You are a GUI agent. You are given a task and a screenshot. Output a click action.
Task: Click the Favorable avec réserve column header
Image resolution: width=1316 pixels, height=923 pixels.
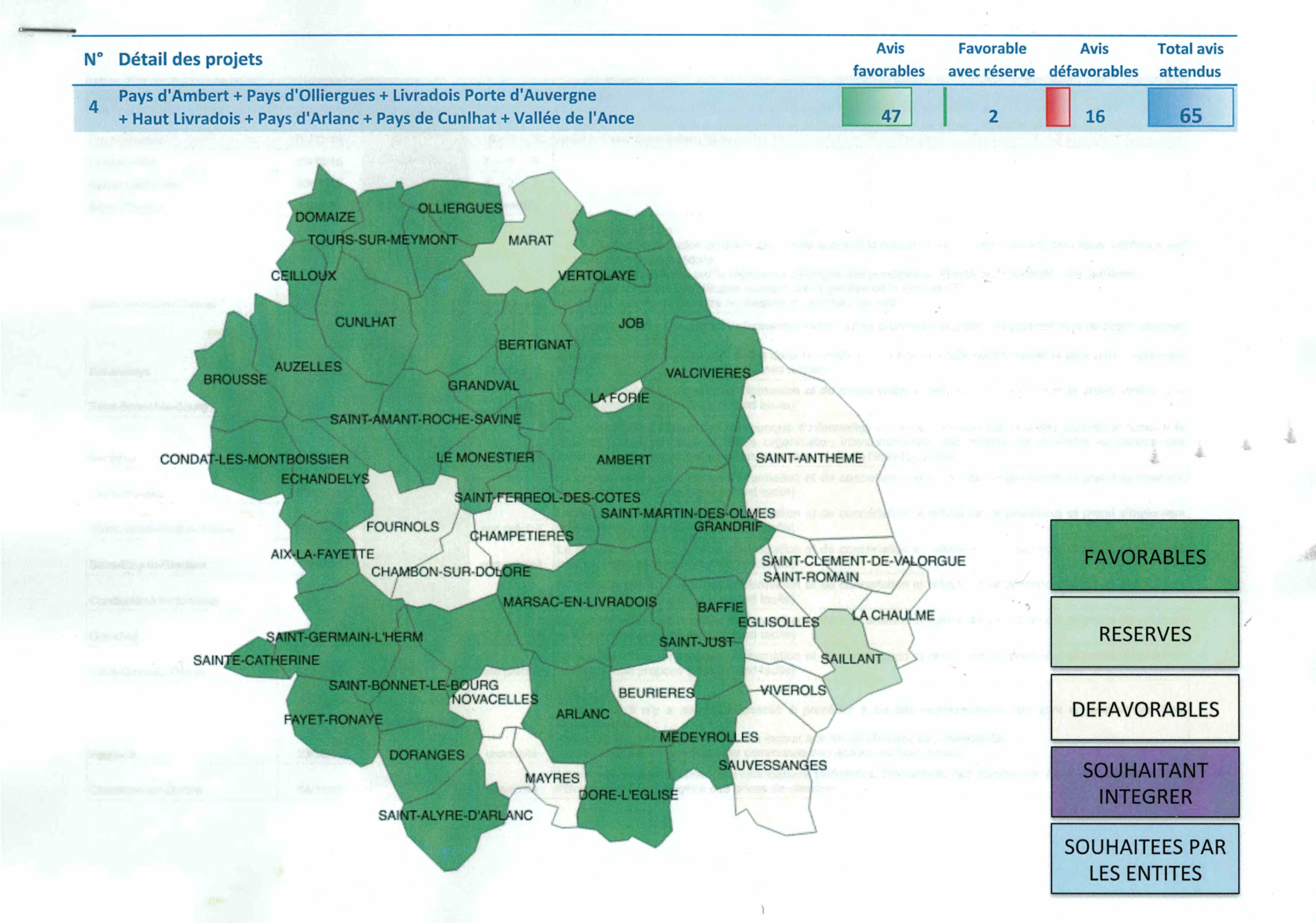(x=992, y=60)
